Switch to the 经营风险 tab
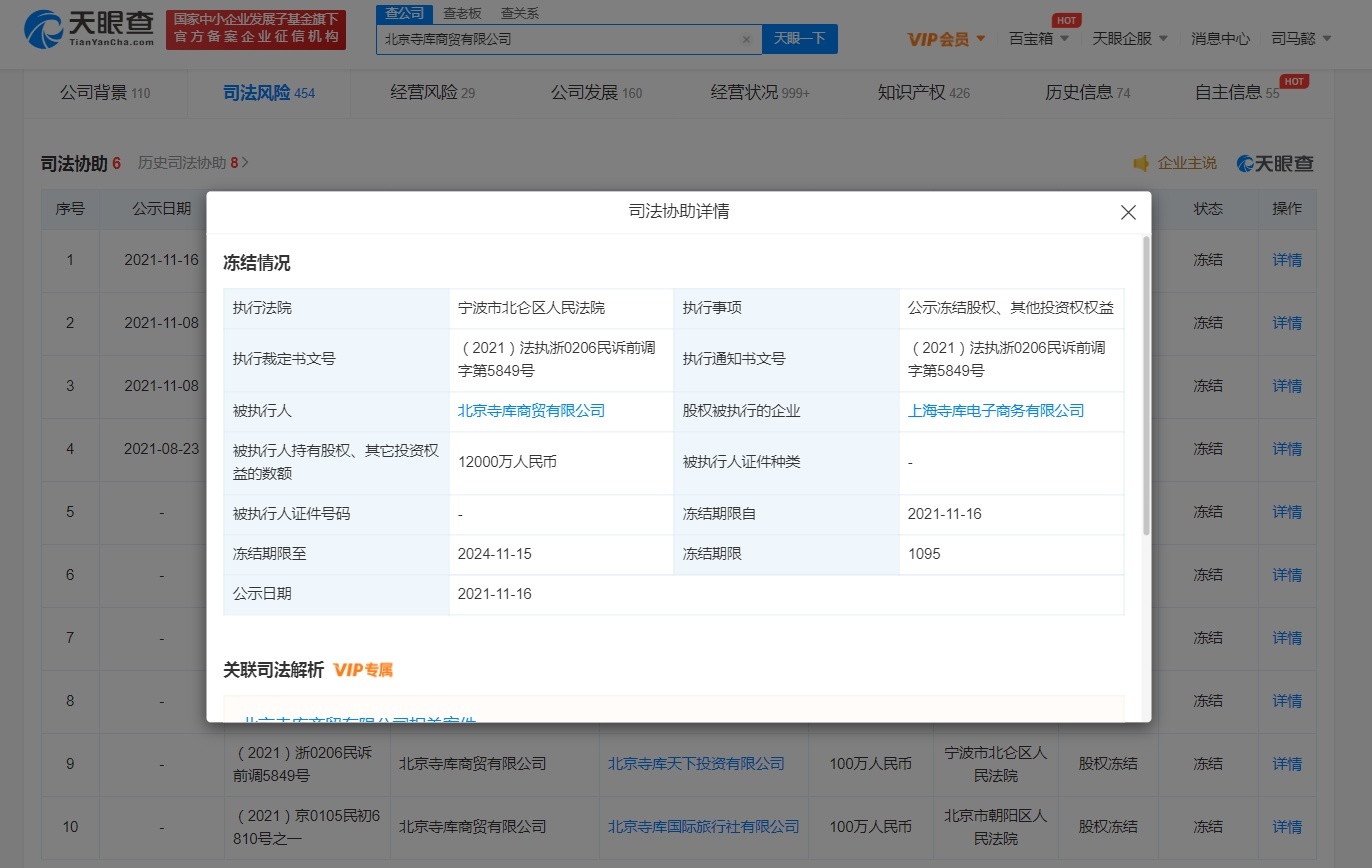Screen dimensions: 1372x868 pos(432,93)
